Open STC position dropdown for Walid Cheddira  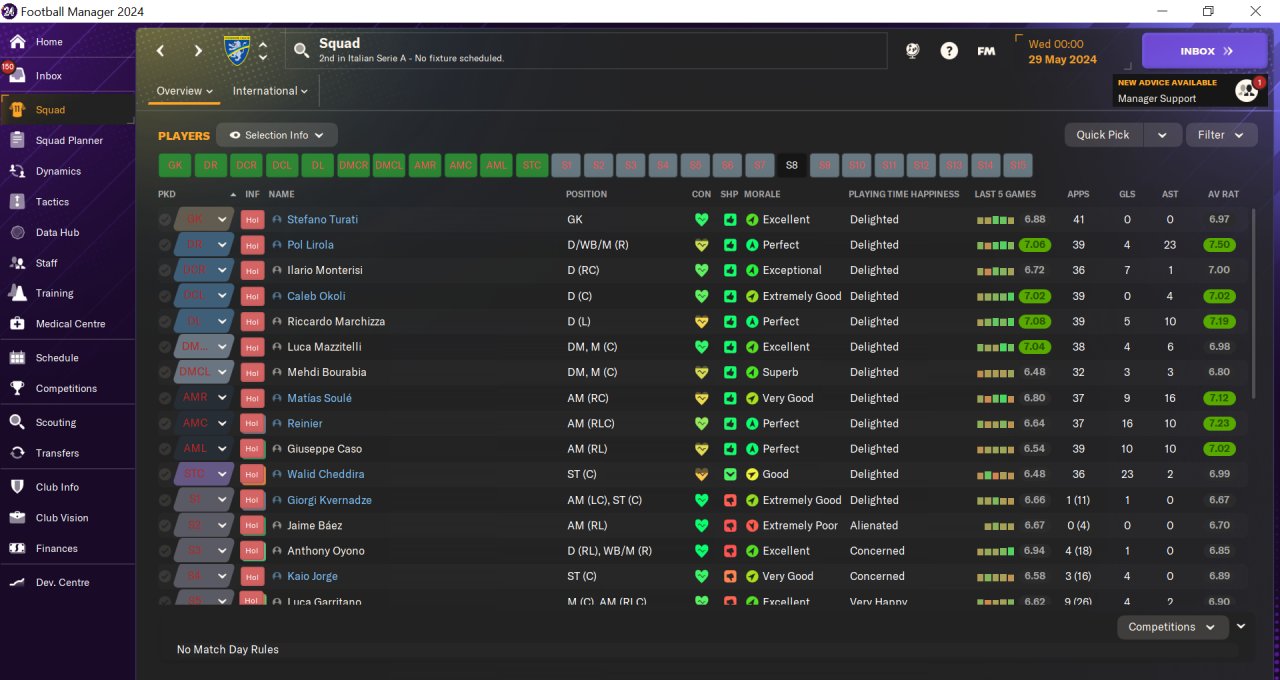[x=222, y=475]
